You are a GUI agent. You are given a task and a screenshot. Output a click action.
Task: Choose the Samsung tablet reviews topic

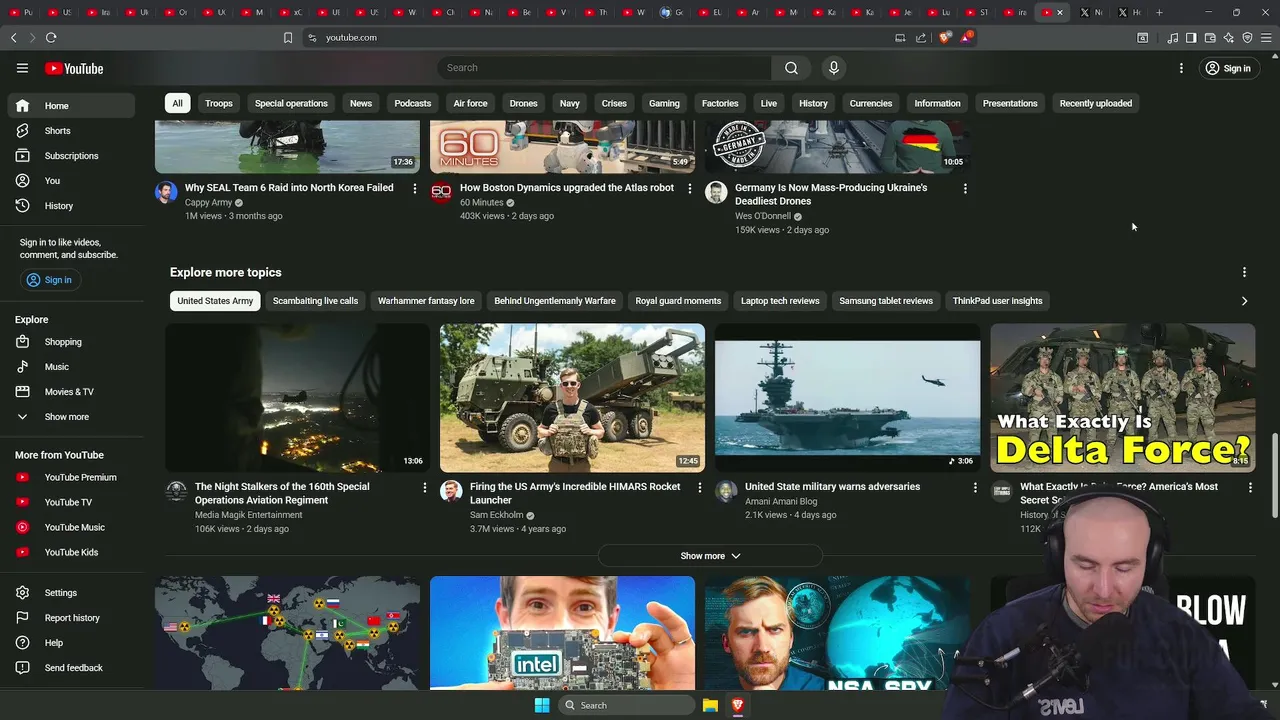tap(886, 301)
